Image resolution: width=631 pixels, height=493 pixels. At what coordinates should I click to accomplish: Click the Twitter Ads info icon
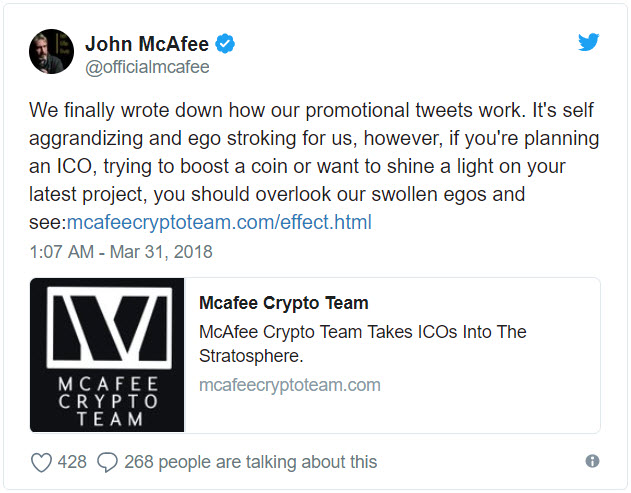(592, 461)
